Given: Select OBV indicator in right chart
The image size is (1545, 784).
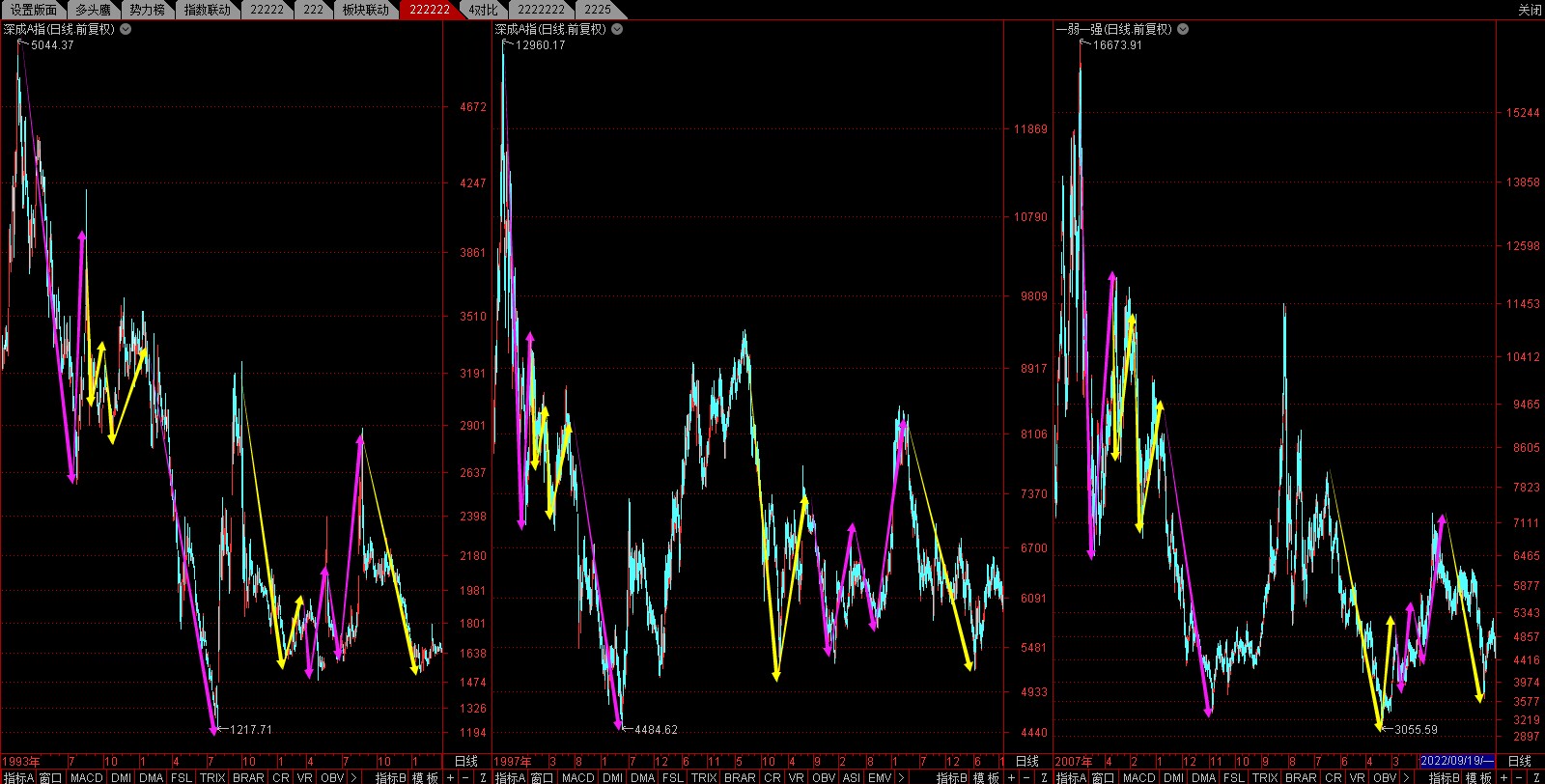Looking at the screenshot, I should tap(1385, 777).
